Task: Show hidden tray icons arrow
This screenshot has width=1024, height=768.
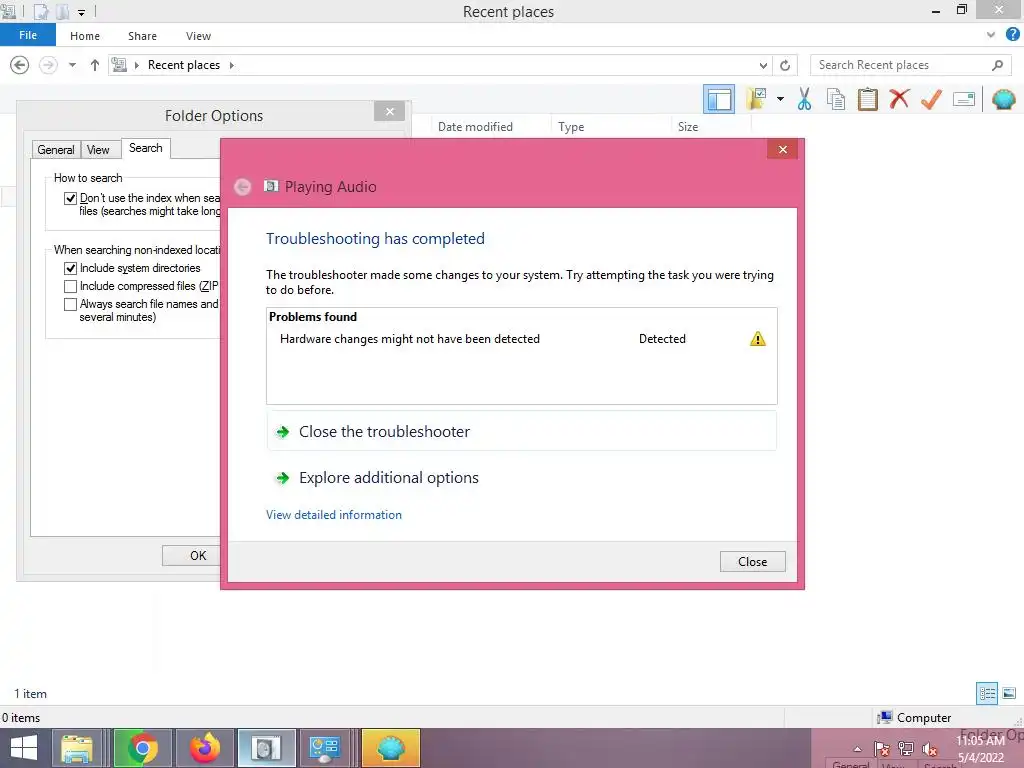Action: click(857, 749)
